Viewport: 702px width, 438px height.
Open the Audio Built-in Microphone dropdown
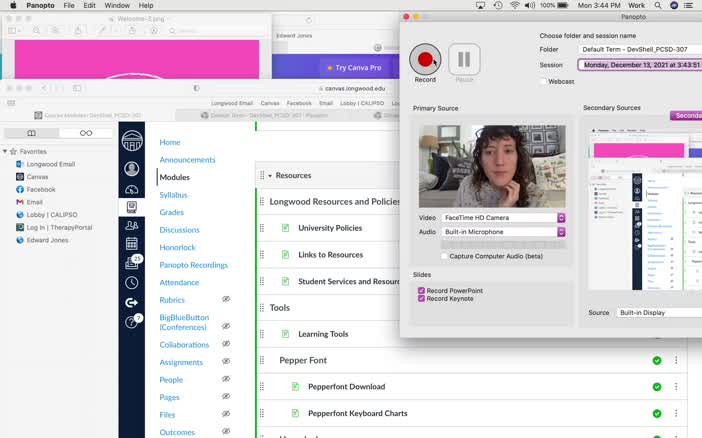[506, 232]
